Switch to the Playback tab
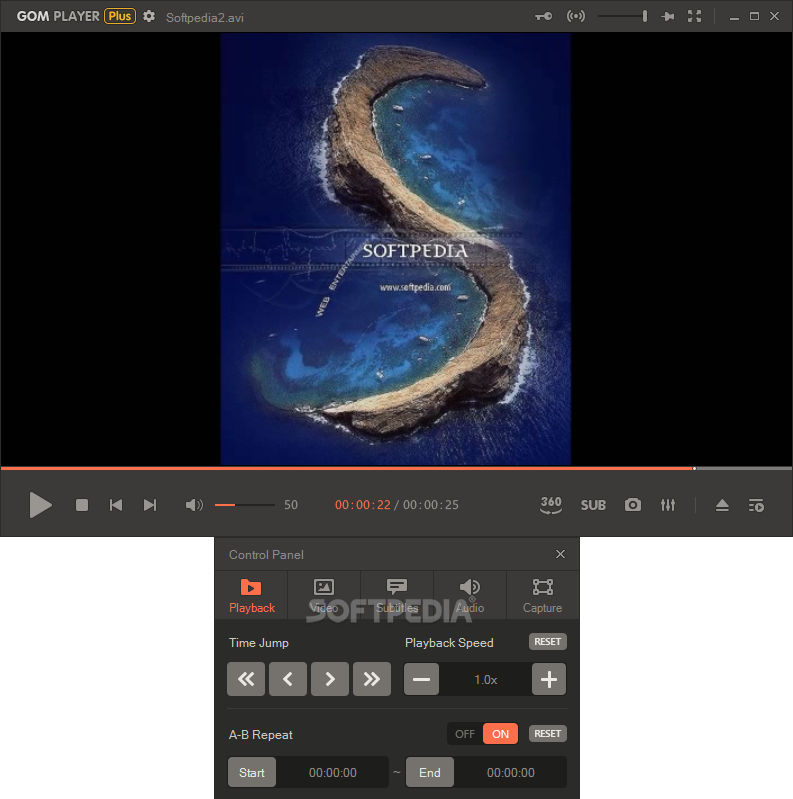 point(251,595)
